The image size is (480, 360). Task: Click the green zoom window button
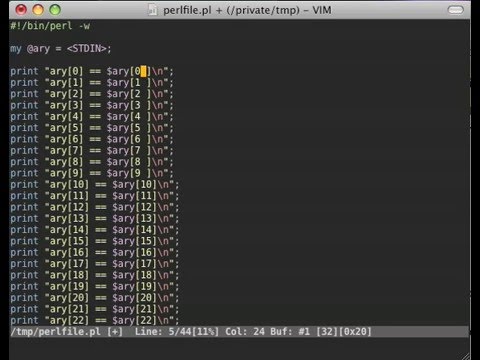tap(55, 10)
